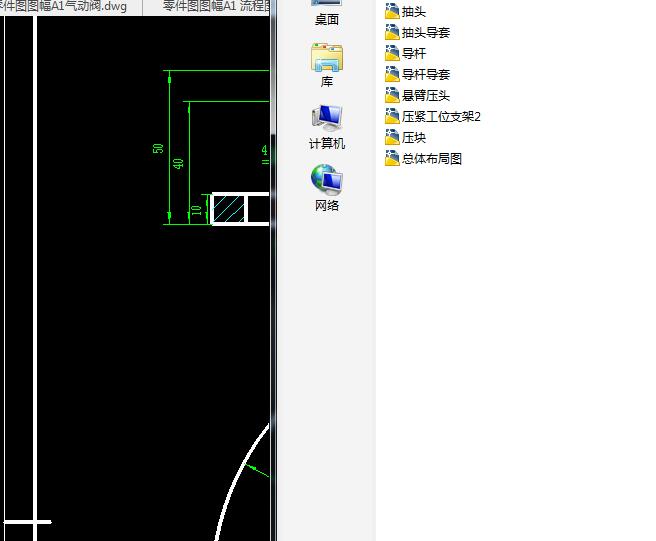Select the 导杆导套 folder
Viewport: 656px width, 541px height.
coord(417,74)
